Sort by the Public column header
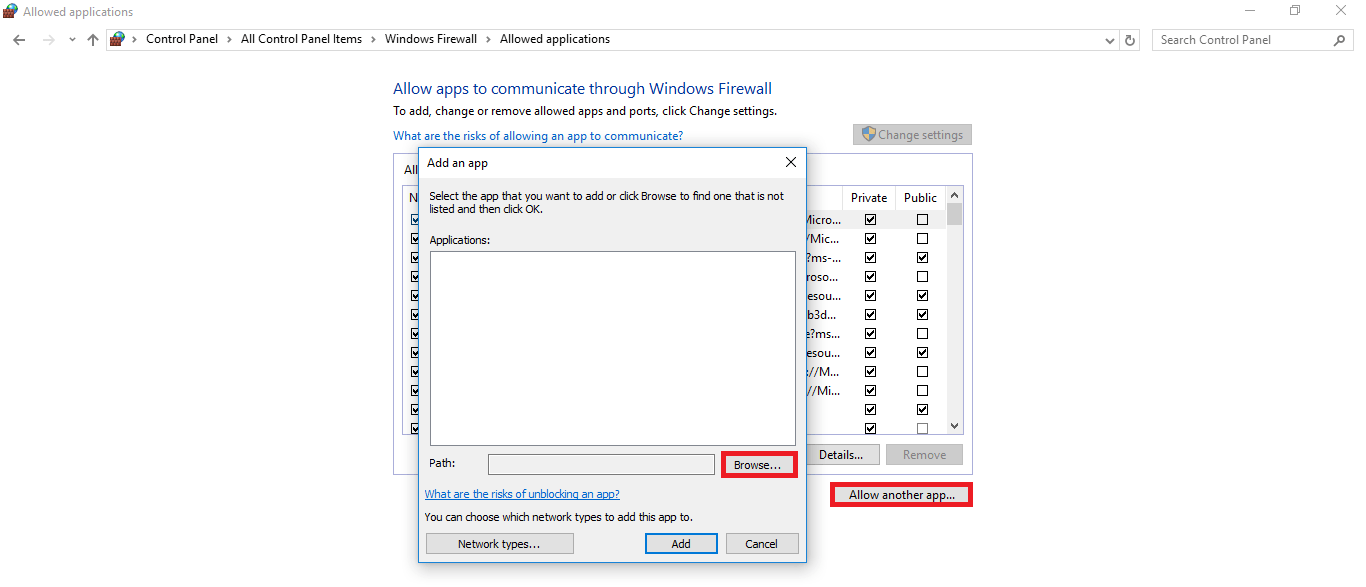Screen dimensions: 1366x587 [920, 198]
